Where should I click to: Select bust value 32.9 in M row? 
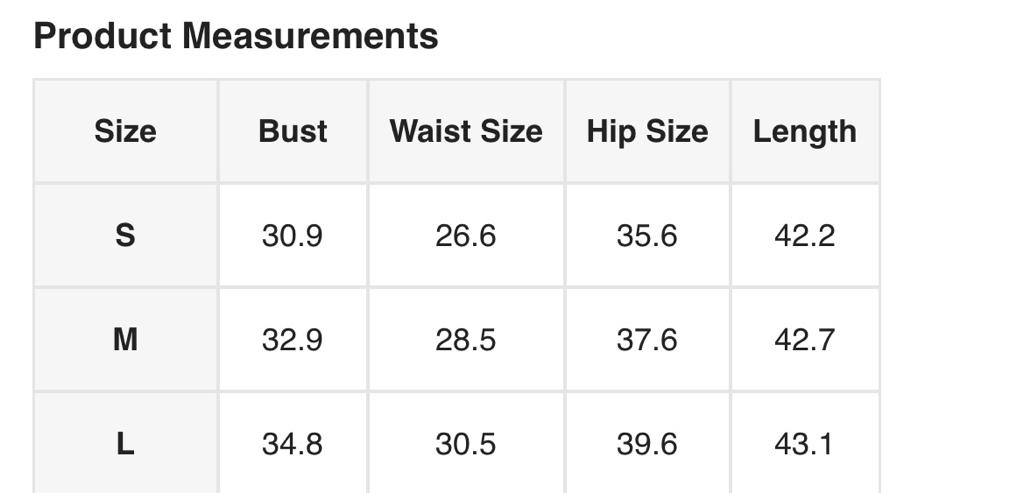tap(292, 340)
